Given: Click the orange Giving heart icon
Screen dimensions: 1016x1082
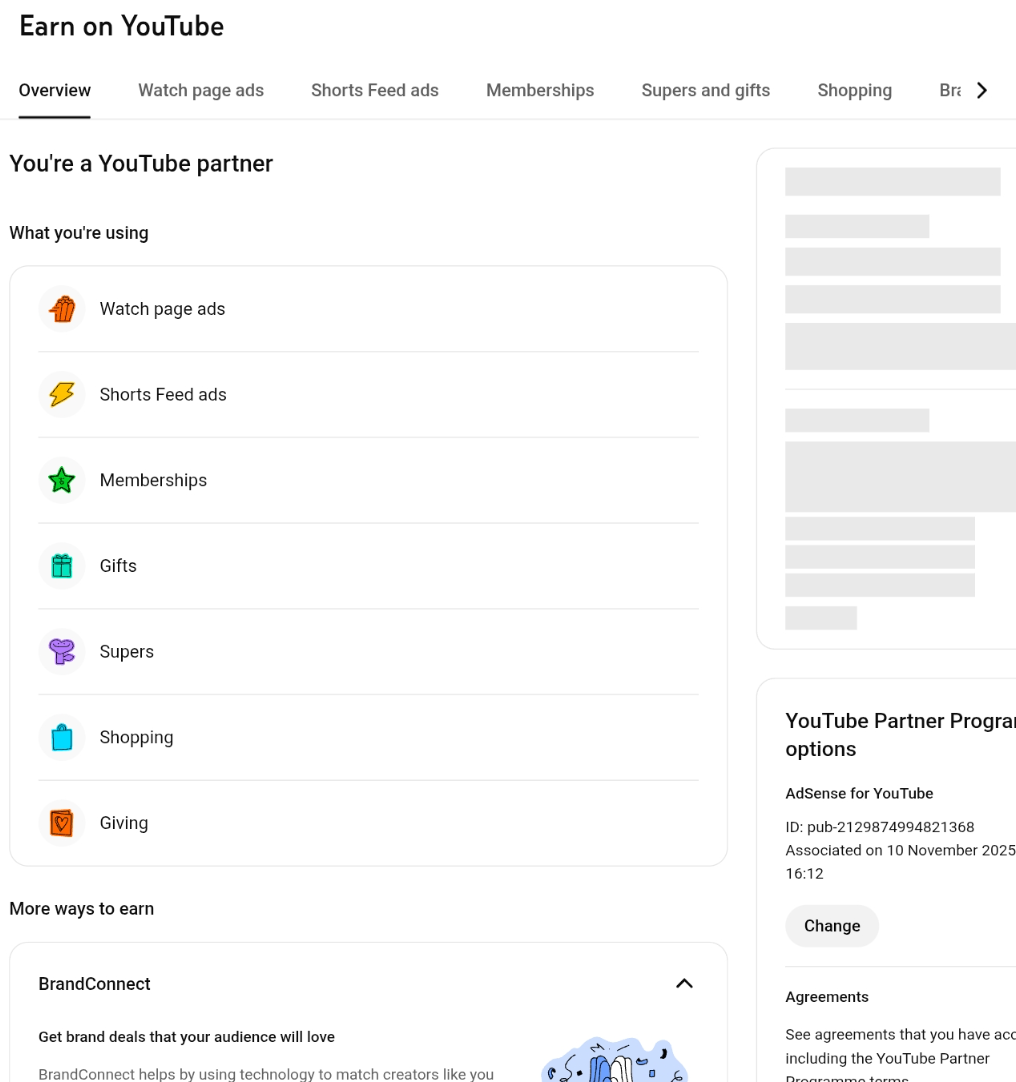Looking at the screenshot, I should (62, 823).
